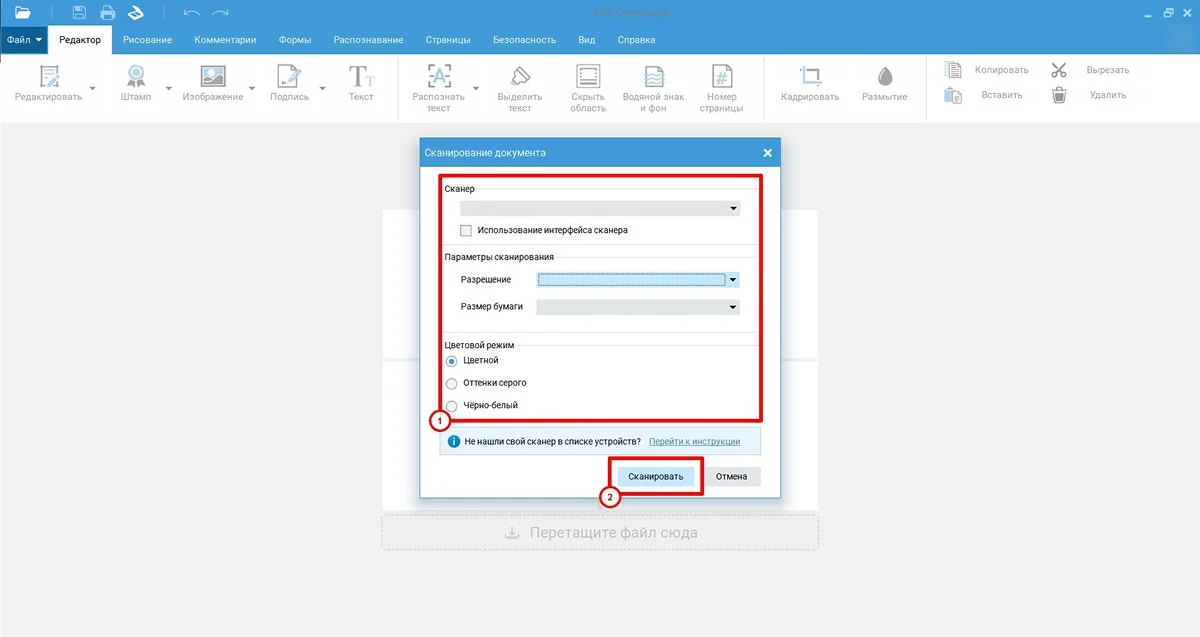Select the Изображение image tool
Screen dimensions: 1200x637
[212, 78]
